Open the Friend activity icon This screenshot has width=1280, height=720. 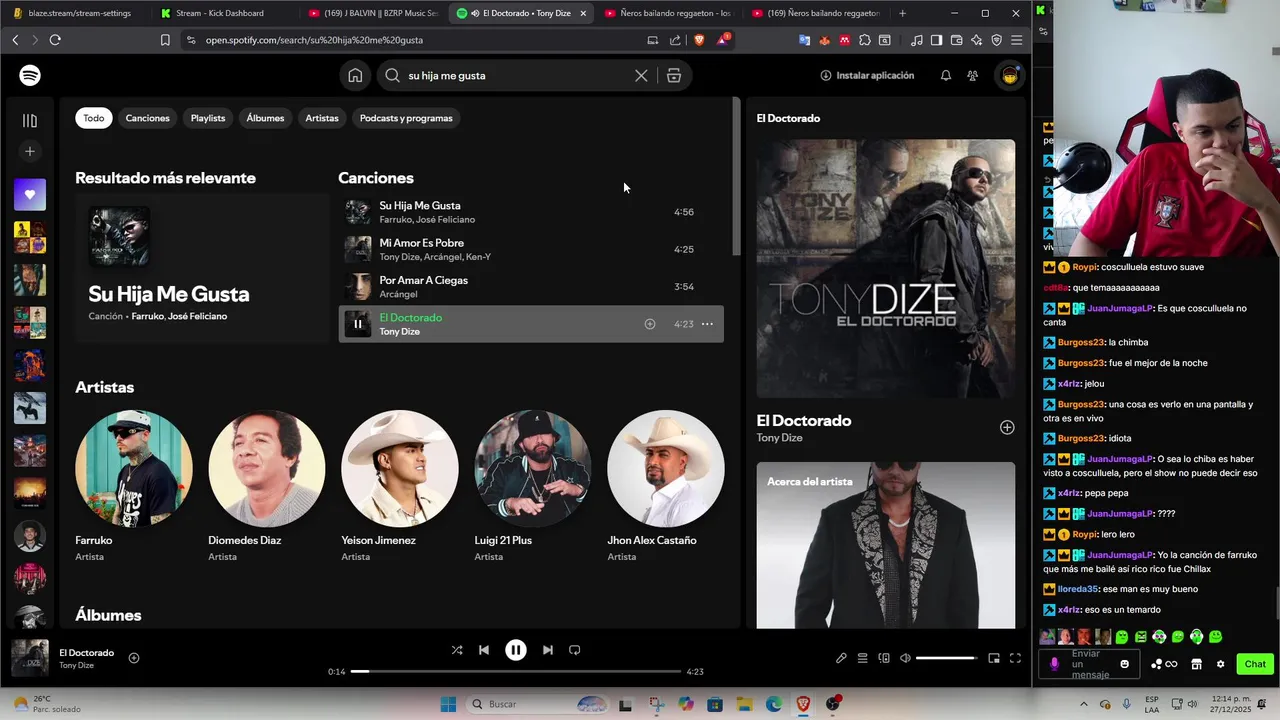tap(972, 76)
